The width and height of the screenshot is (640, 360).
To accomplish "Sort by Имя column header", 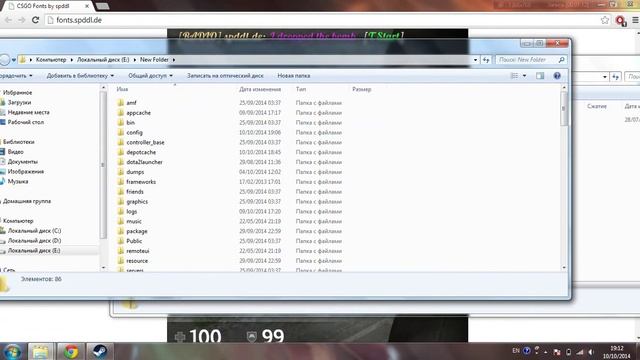I will 122,89.
